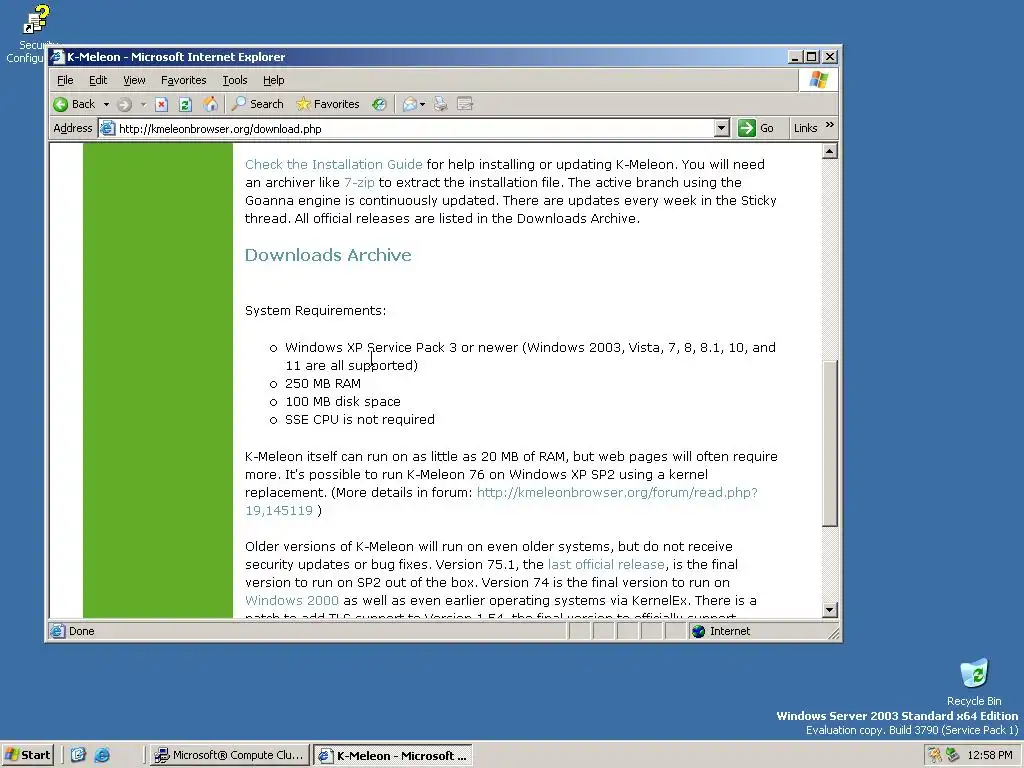This screenshot has width=1024, height=768.
Task: Open the Edit menu
Action: [98, 80]
